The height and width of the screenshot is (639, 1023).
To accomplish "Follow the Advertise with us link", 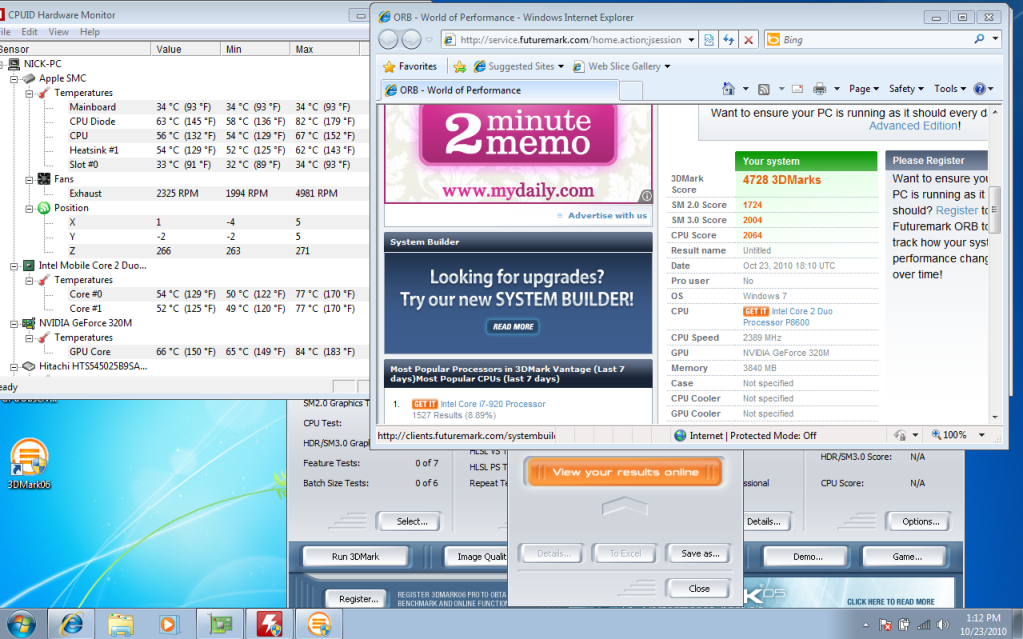I will (x=607, y=215).
